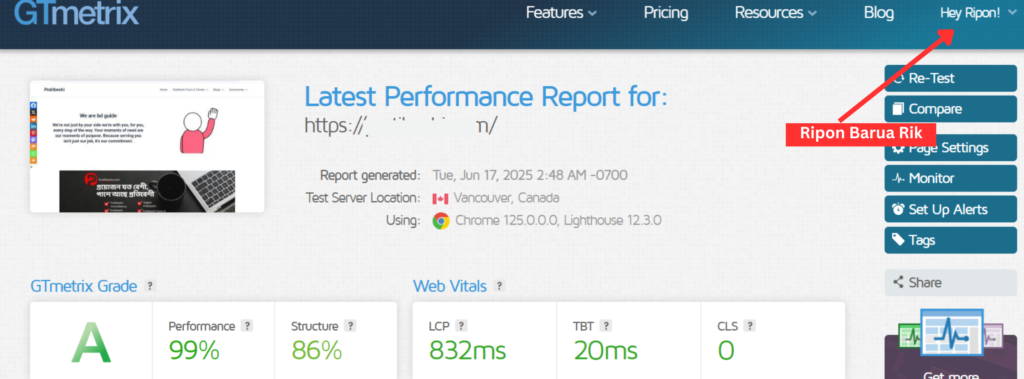Click the Monitor pulse icon
Screen dimensions: 1024x379
point(899,178)
